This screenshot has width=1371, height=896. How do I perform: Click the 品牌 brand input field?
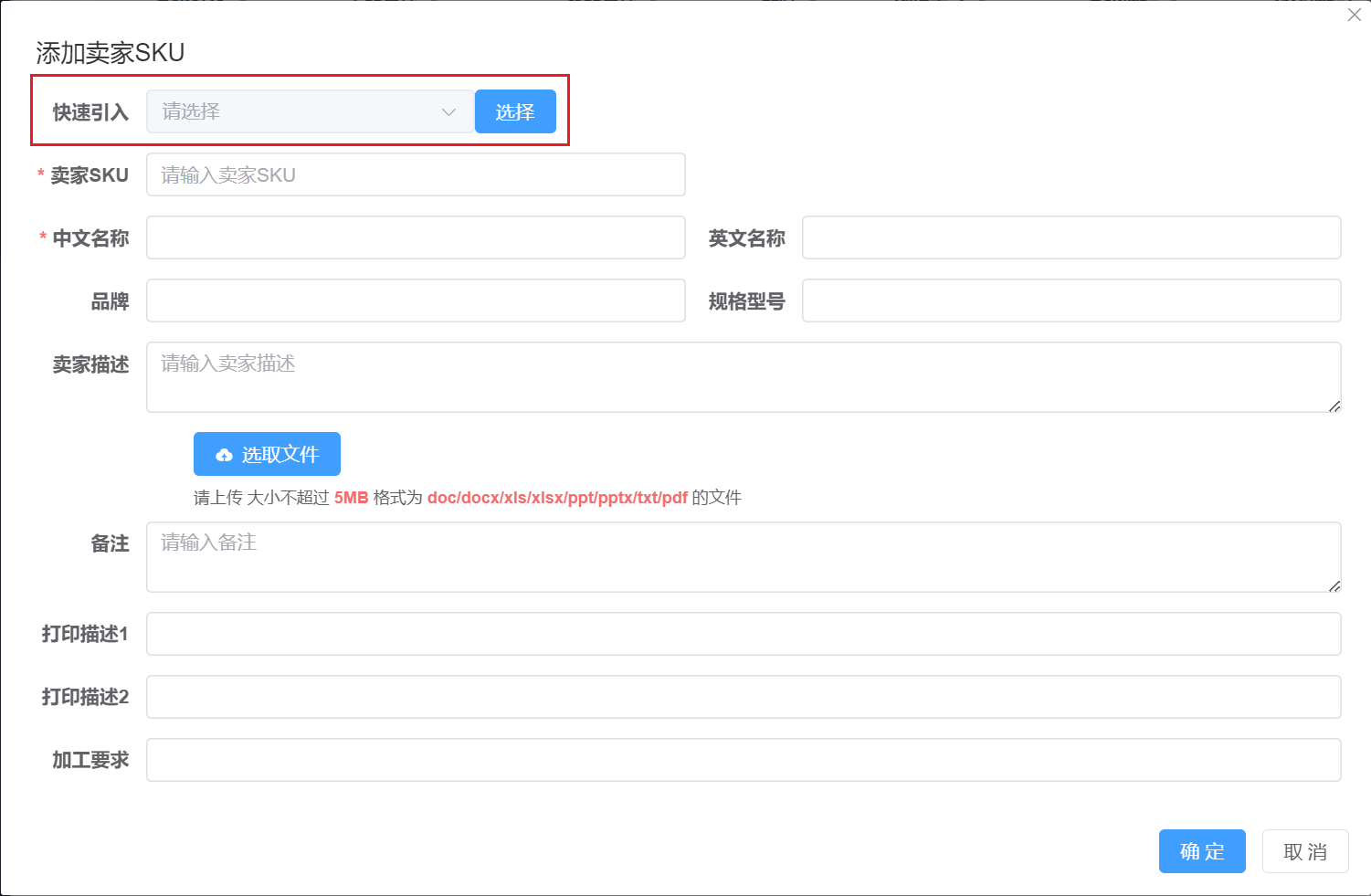(416, 300)
